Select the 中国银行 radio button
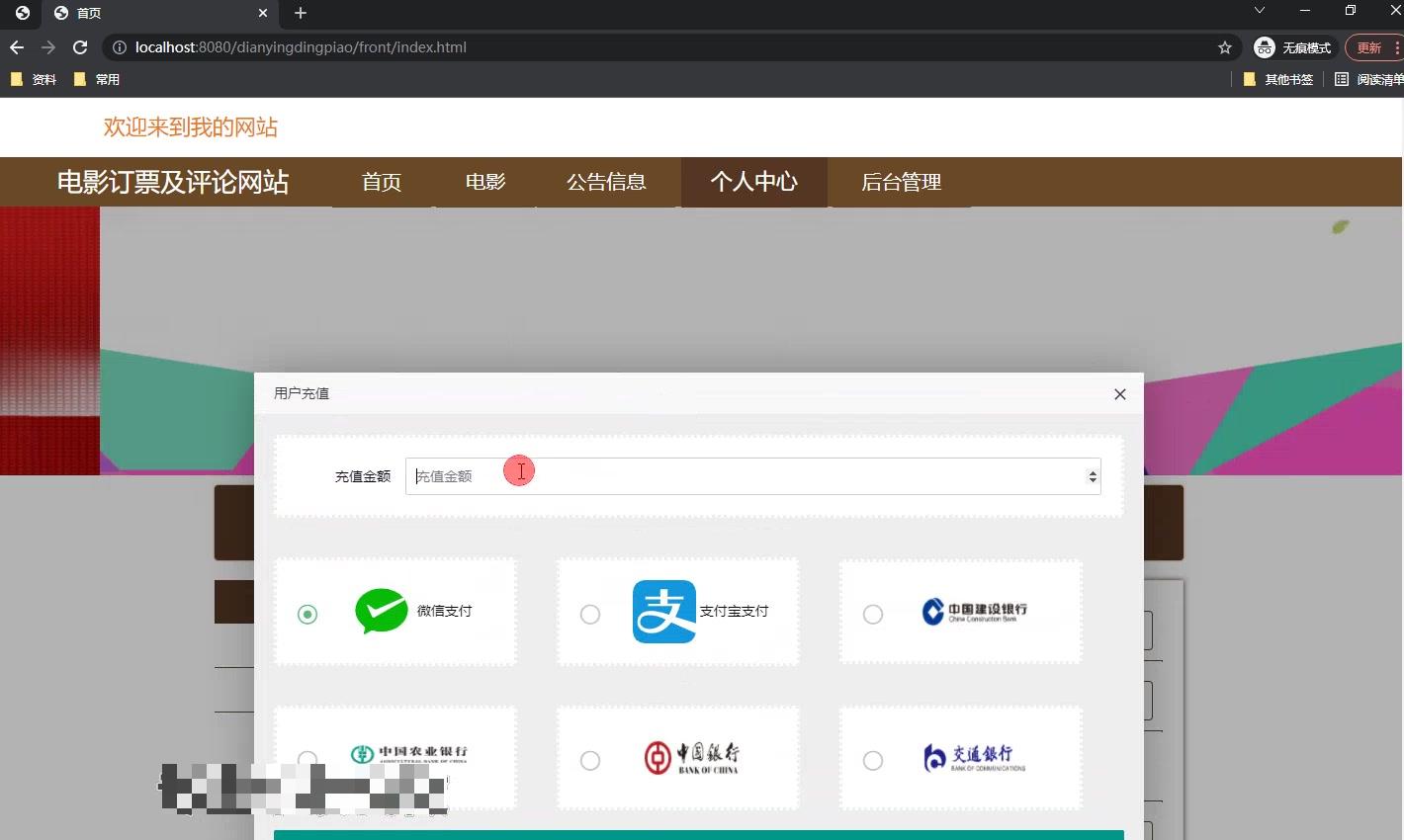The image size is (1404, 840). (x=590, y=761)
